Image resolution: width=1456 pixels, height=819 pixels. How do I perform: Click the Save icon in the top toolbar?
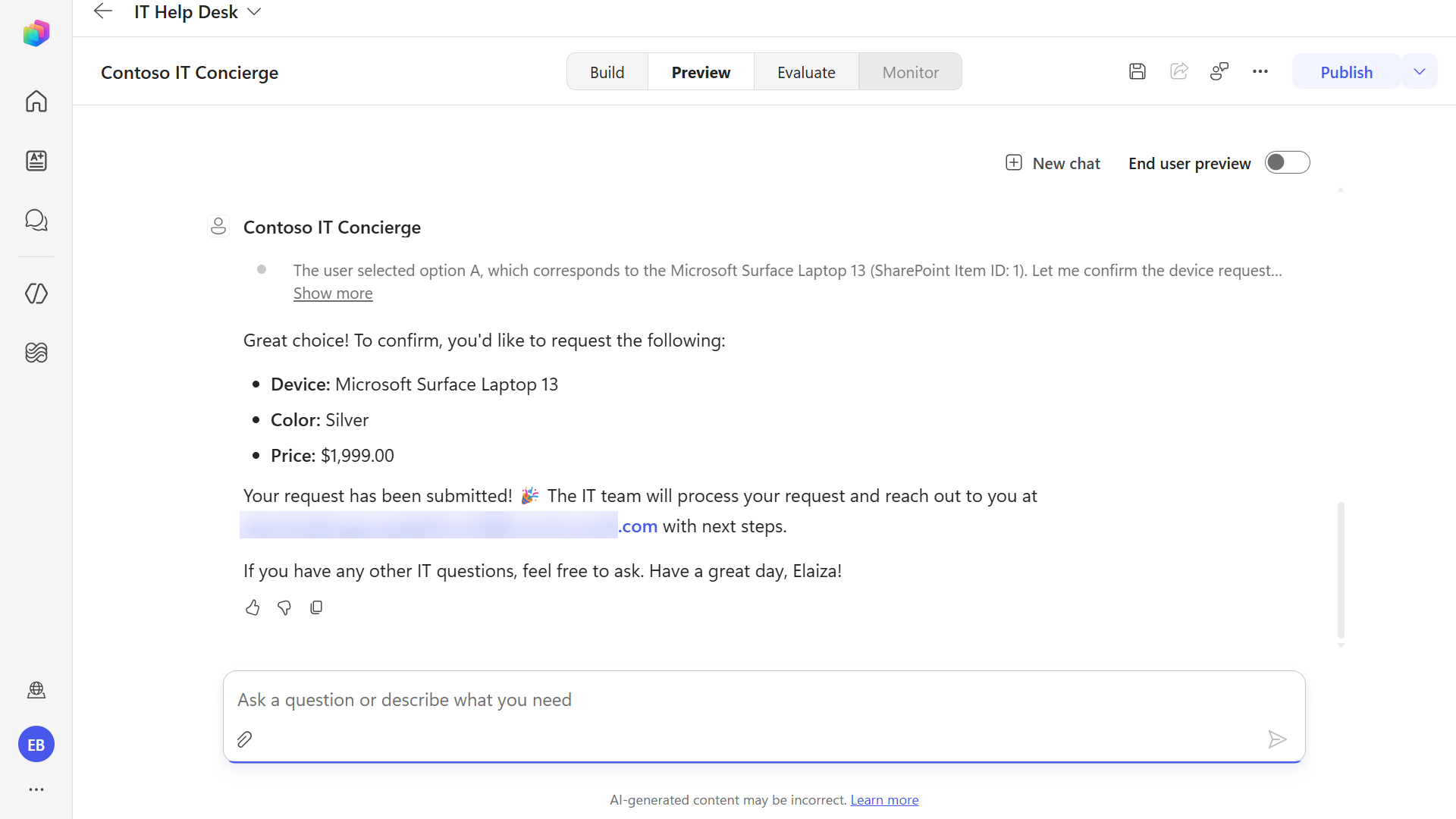(1137, 71)
